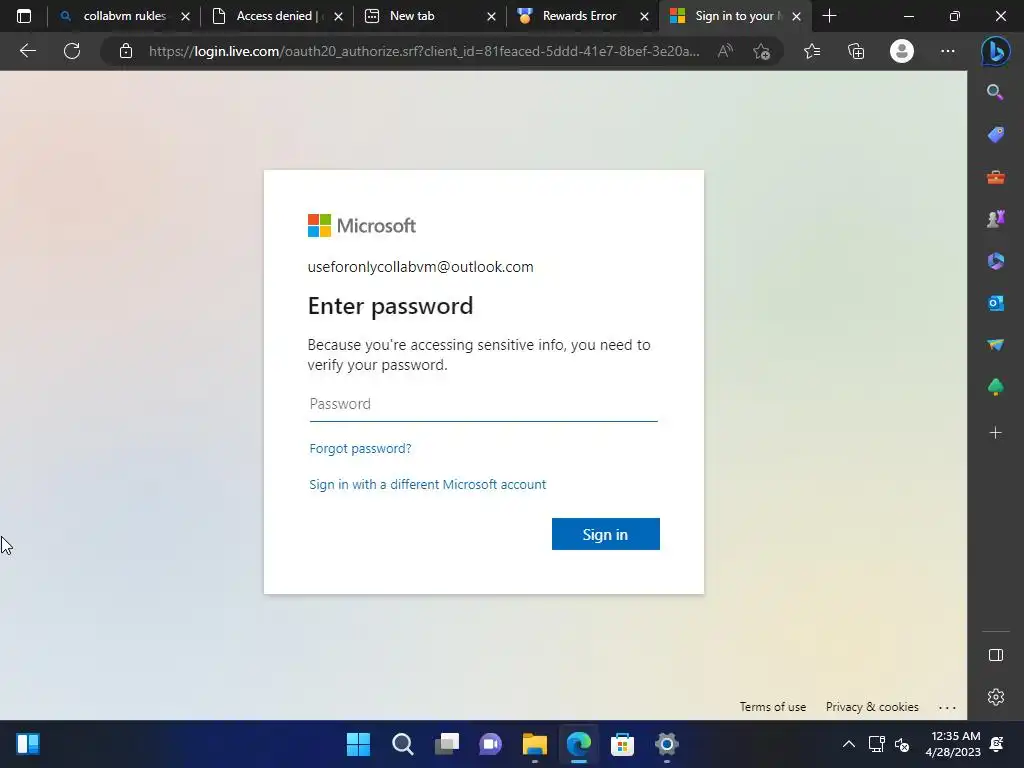
Task: Refresh the login page
Action: 72,51
